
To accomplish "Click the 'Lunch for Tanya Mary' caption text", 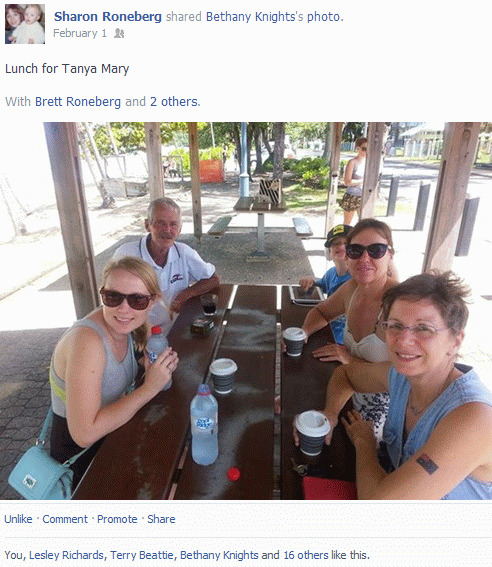I will tap(67, 69).
